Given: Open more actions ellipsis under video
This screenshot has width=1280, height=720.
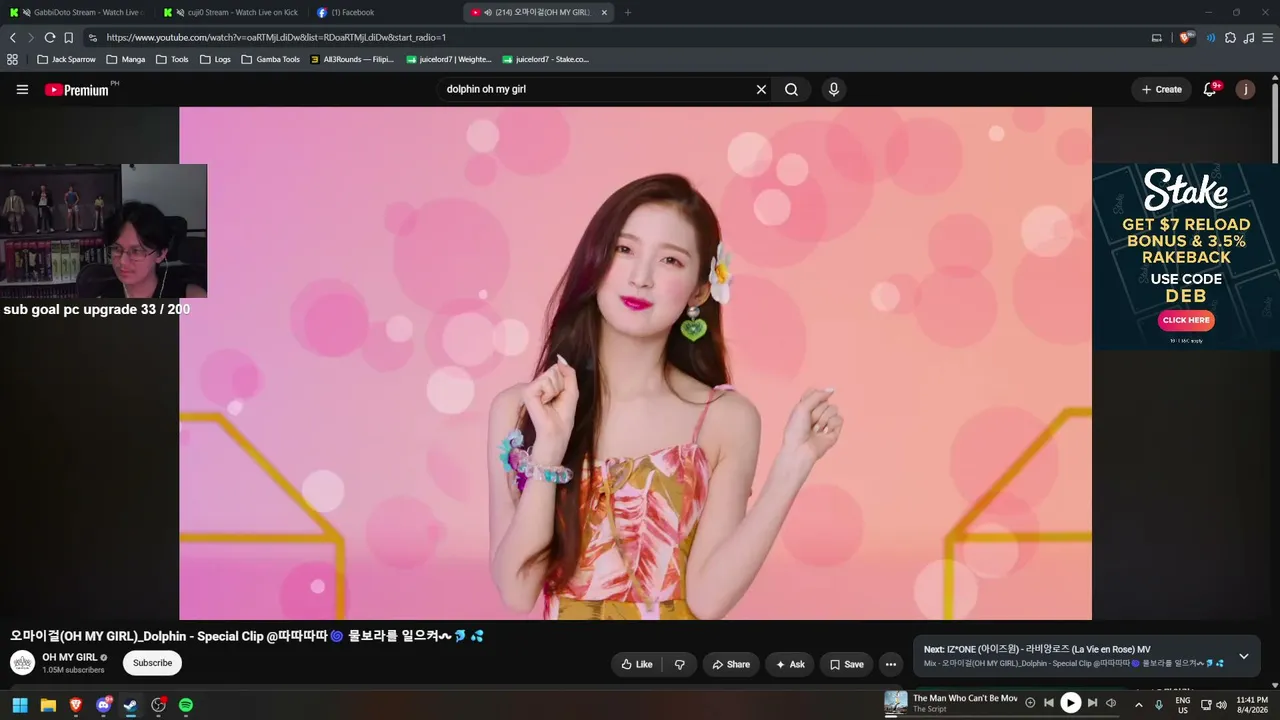Looking at the screenshot, I should (x=891, y=664).
